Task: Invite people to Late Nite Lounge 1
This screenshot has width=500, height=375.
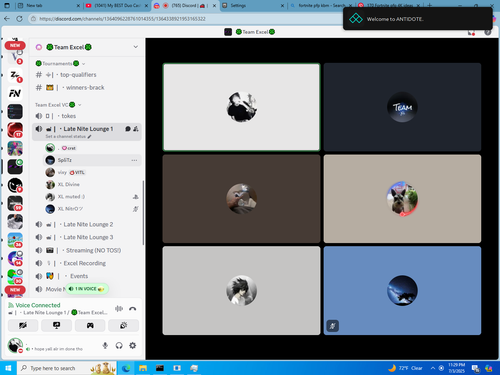Action: [136, 129]
